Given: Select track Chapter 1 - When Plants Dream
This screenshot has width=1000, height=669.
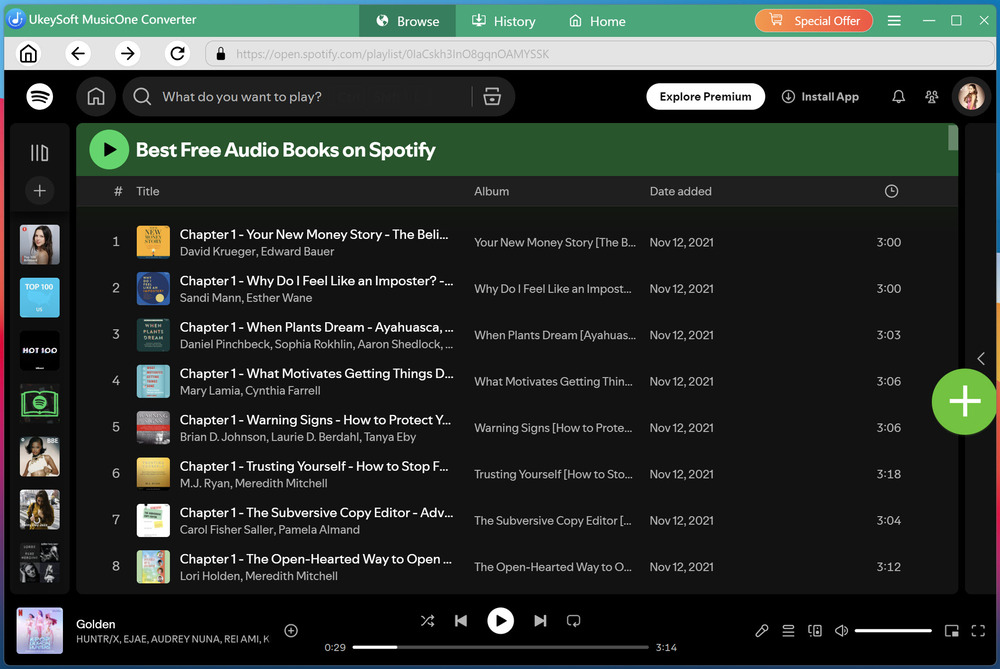Looking at the screenshot, I should pos(517,335).
